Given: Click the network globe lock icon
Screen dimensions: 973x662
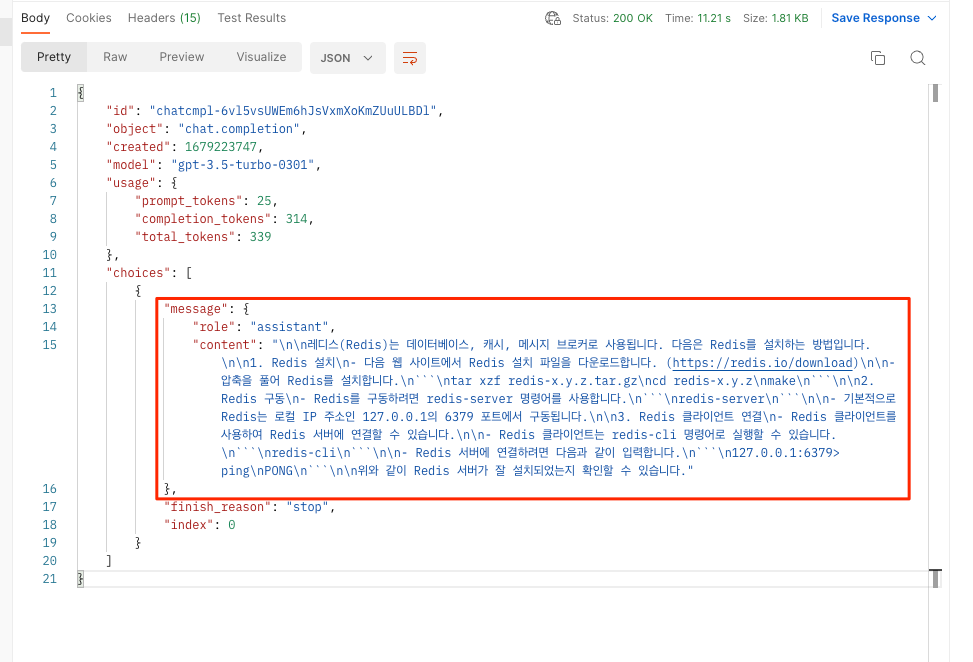Looking at the screenshot, I should [x=553, y=19].
